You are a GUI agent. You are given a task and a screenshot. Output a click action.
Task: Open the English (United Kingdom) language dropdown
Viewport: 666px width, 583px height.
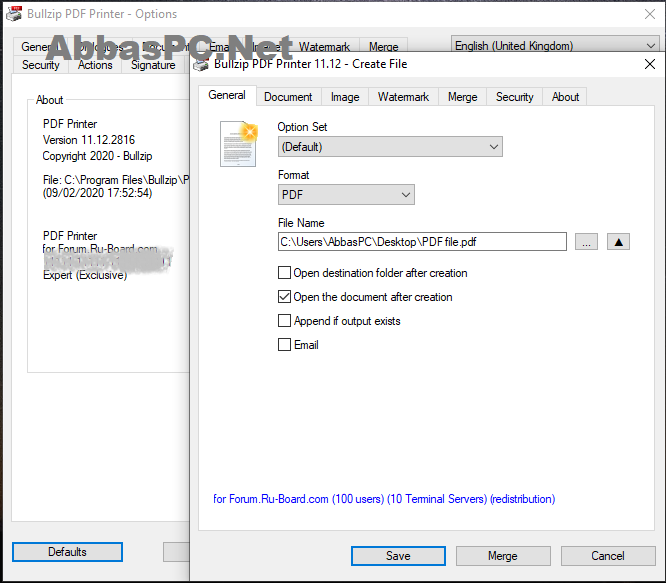click(555, 45)
